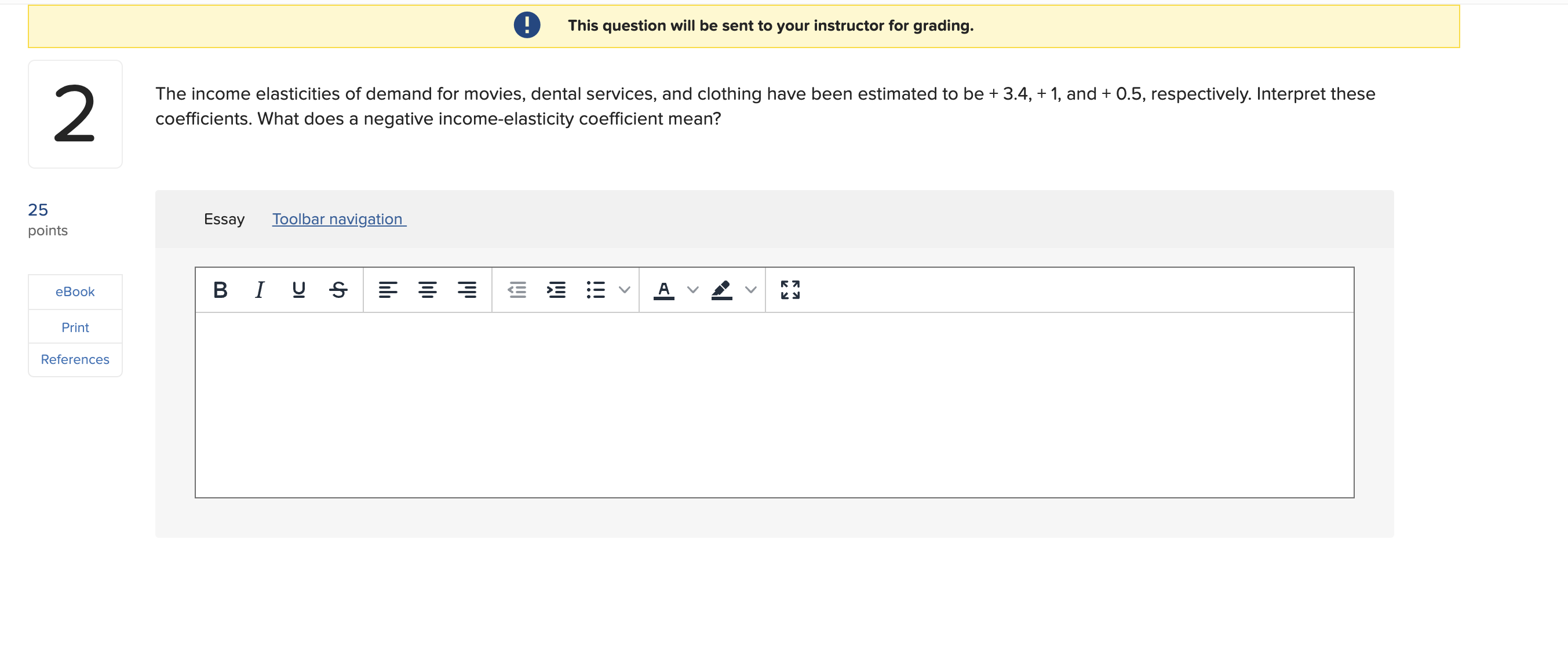Viewport: 1568px width, 663px height.
Task: Toggle underline formatting
Action: (x=299, y=290)
